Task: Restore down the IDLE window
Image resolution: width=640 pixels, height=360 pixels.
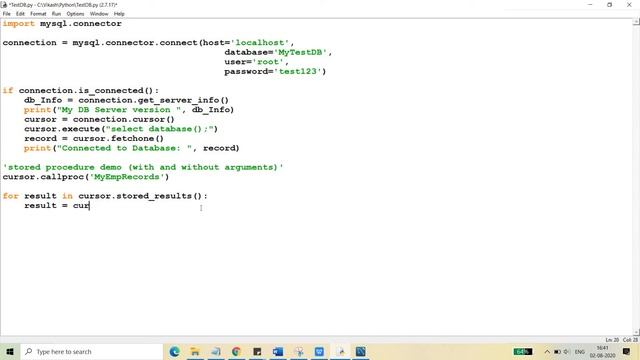Action: click(609, 5)
